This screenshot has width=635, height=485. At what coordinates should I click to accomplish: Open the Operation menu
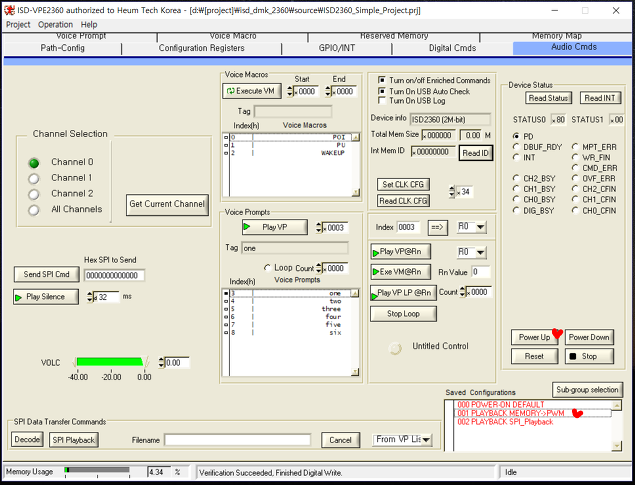[x=55, y=25]
